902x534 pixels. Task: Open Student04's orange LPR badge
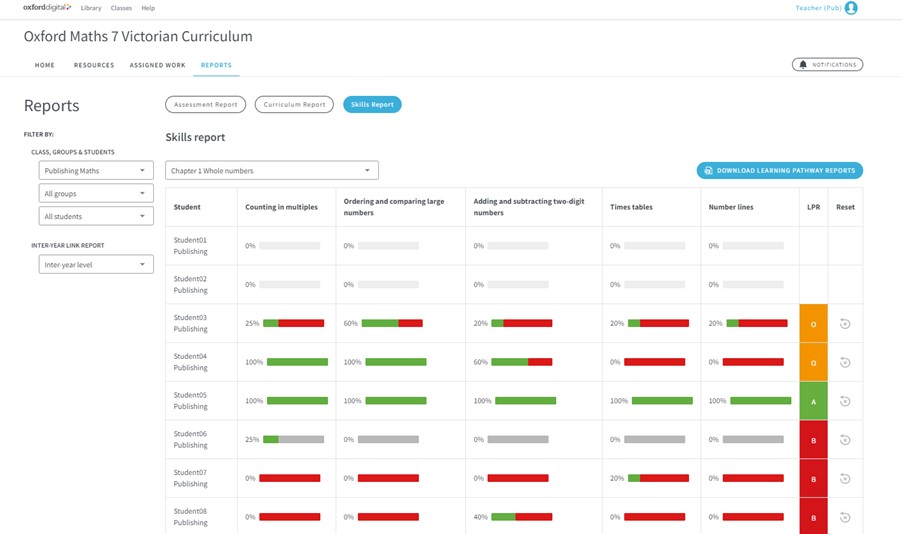tap(813, 363)
